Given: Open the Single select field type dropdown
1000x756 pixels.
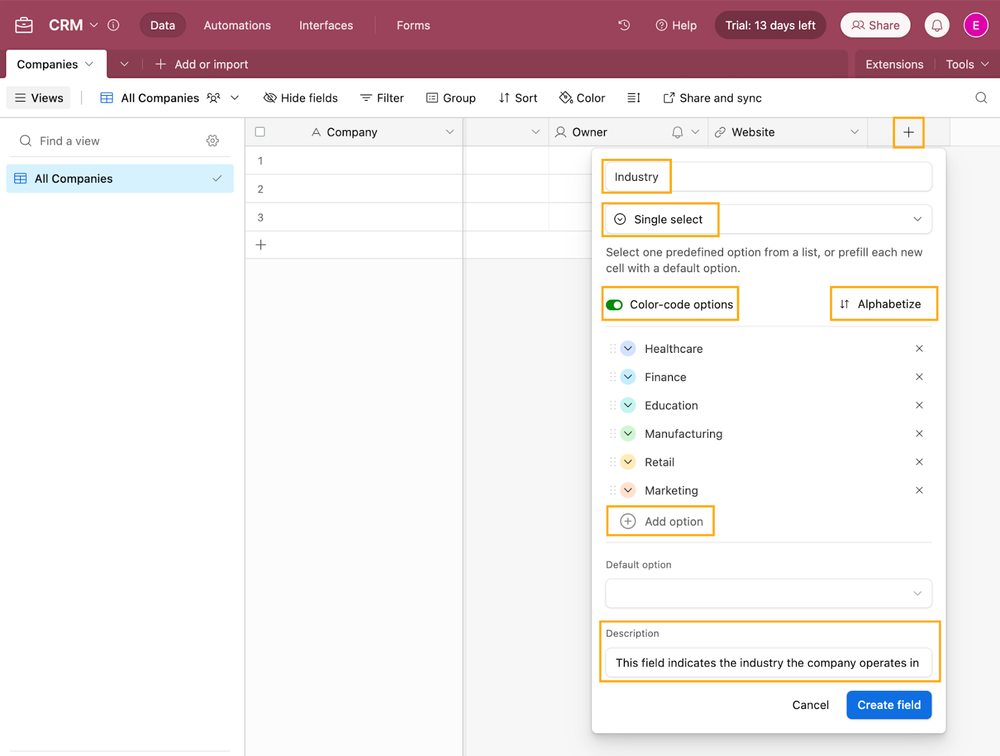Looking at the screenshot, I should [x=766, y=219].
